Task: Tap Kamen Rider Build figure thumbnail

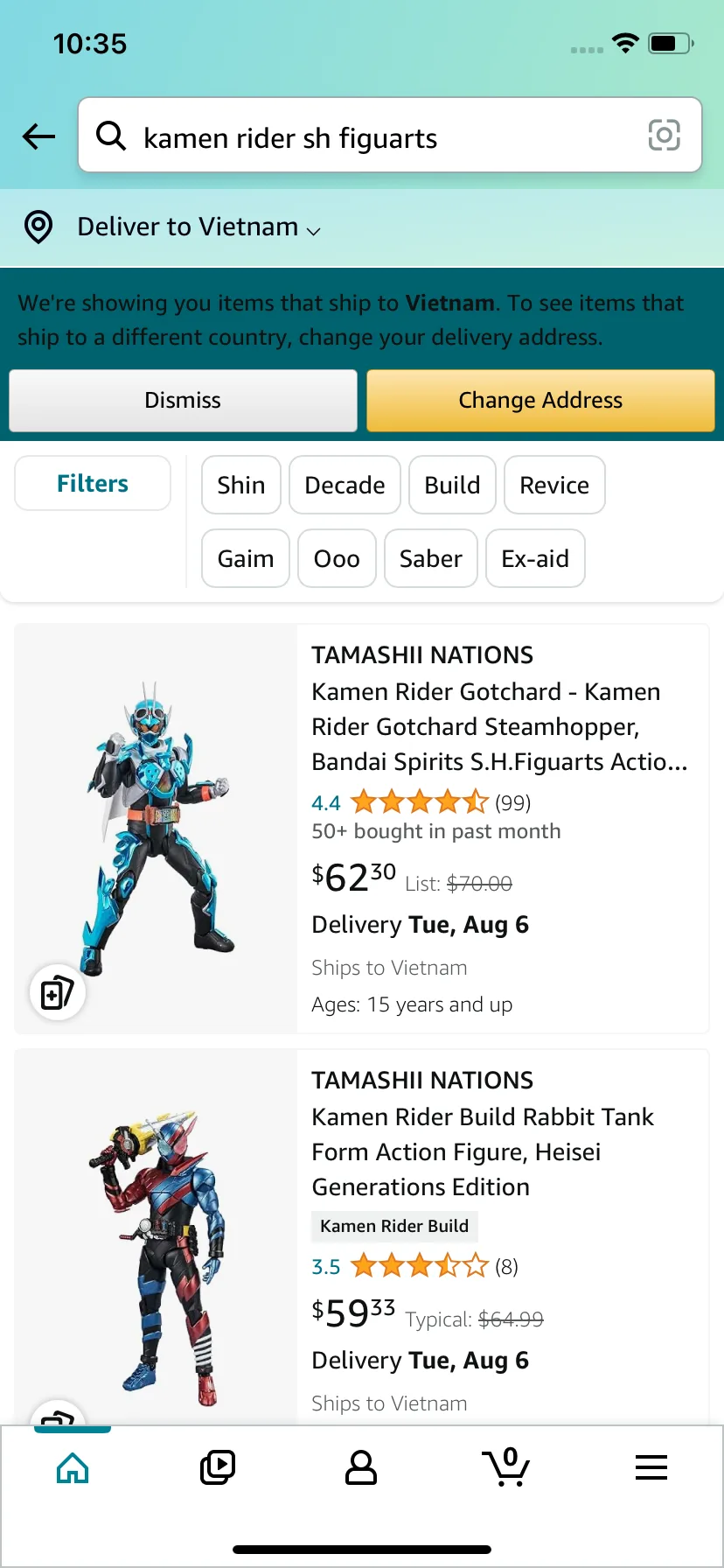Action: [157, 1242]
